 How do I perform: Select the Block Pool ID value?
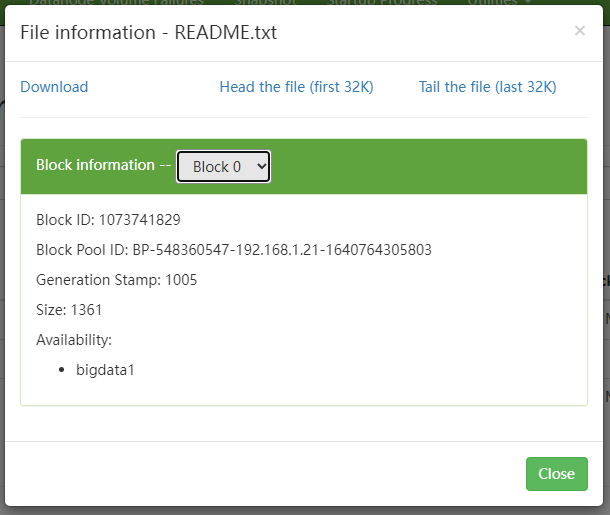point(282,250)
